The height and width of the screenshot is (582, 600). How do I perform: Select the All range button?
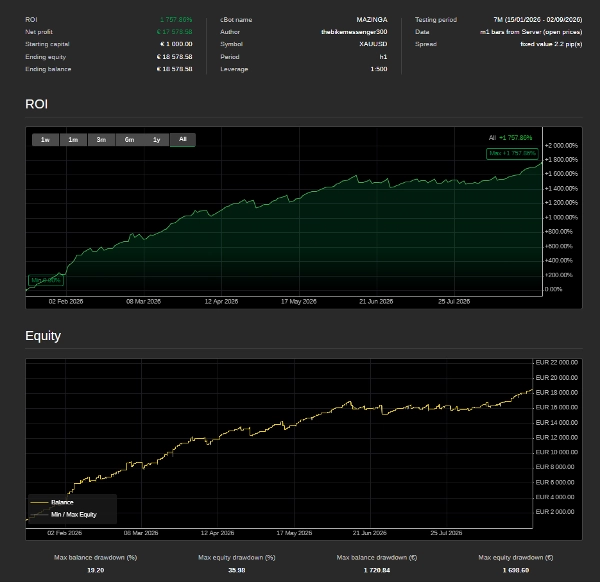click(x=183, y=139)
